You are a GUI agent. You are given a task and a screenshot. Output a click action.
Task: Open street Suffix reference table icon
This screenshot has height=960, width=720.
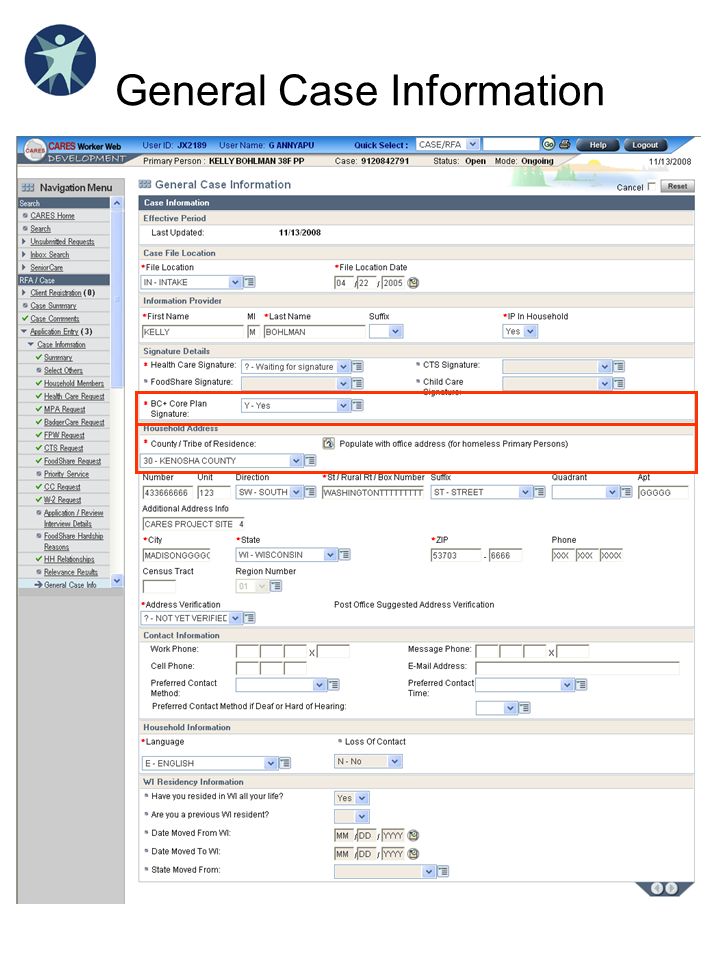(539, 492)
